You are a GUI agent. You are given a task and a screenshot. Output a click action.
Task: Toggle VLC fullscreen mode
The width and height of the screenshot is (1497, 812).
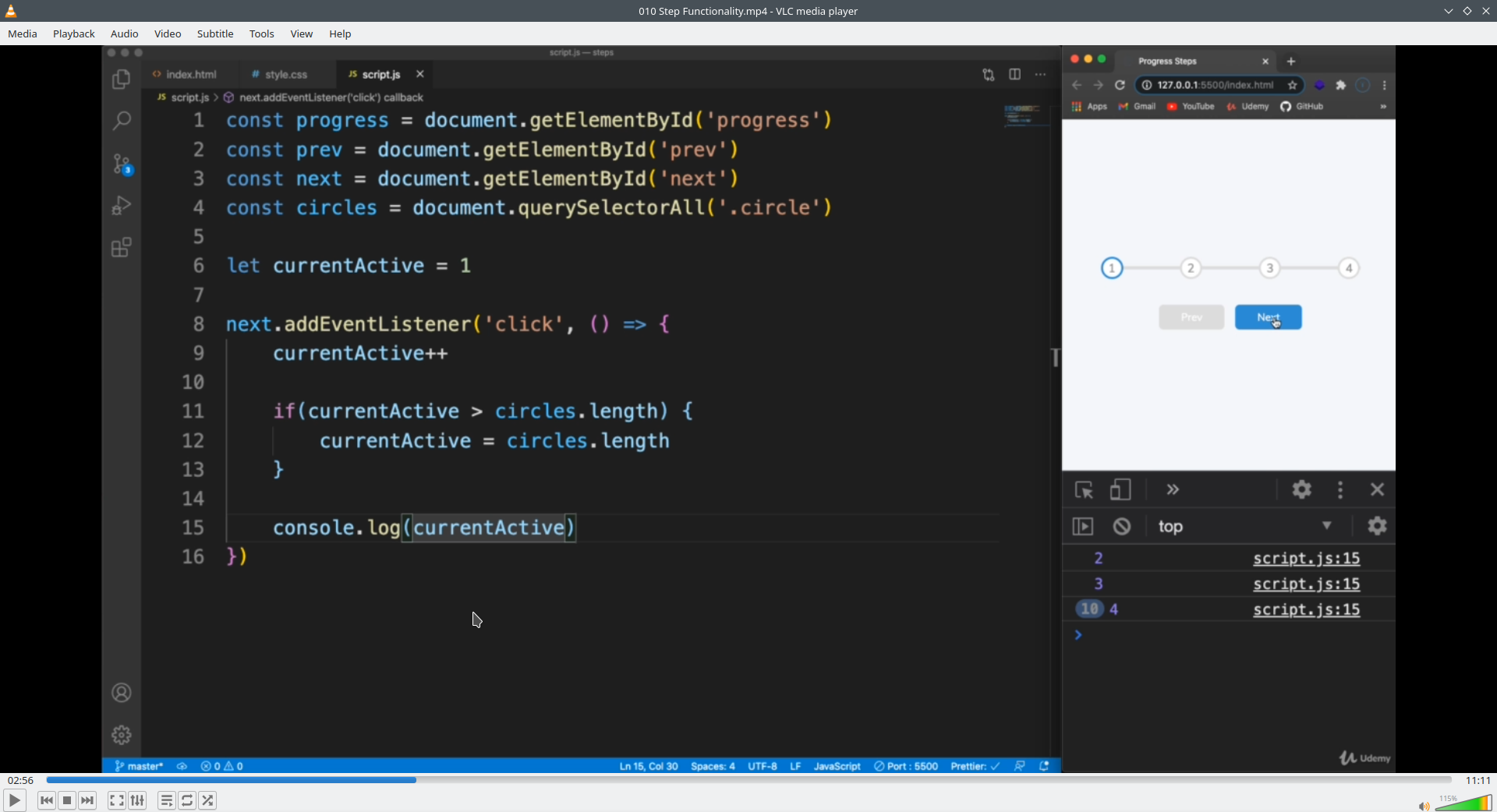point(117,800)
